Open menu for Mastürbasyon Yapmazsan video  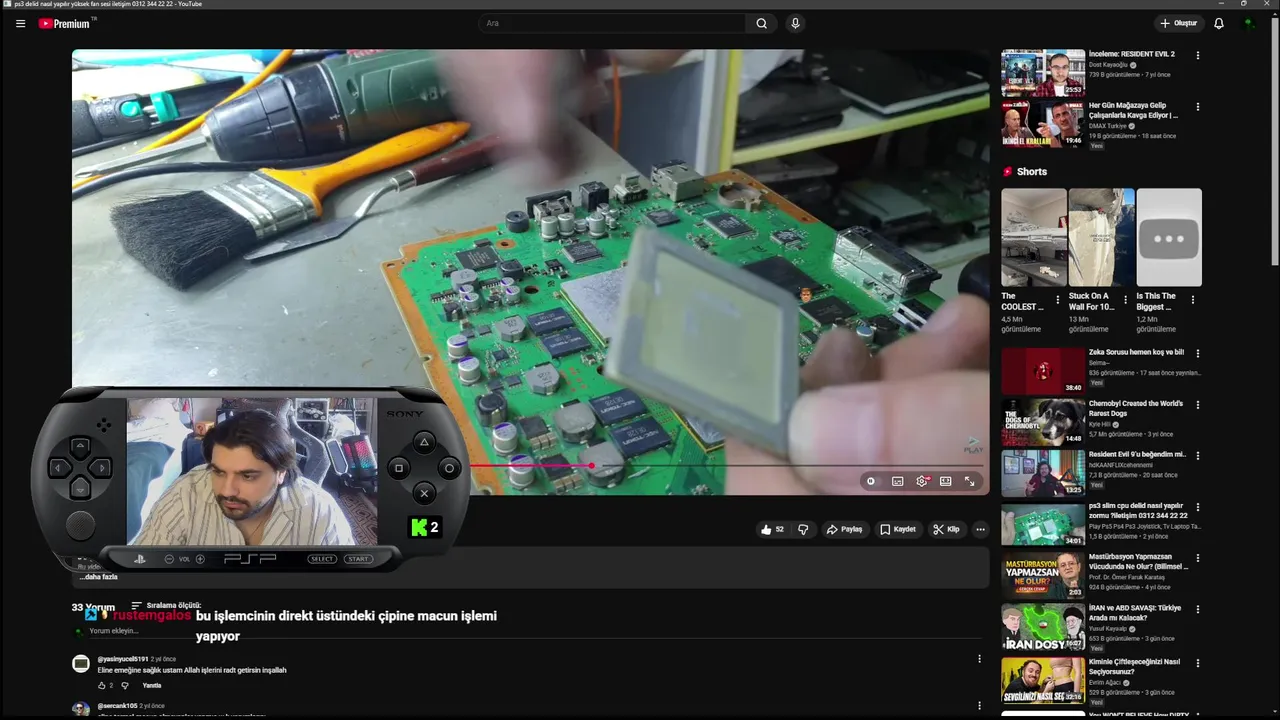1197,558
